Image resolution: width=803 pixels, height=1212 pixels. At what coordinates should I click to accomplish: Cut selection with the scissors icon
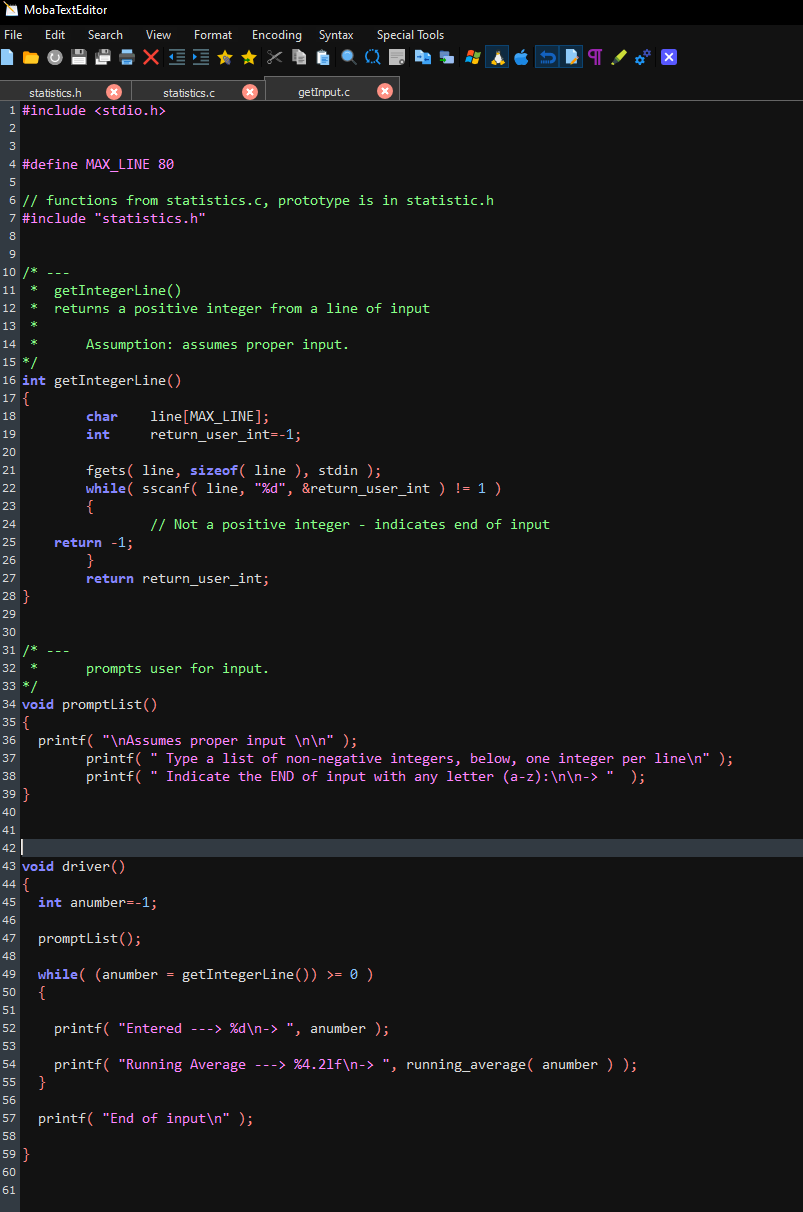coord(274,57)
